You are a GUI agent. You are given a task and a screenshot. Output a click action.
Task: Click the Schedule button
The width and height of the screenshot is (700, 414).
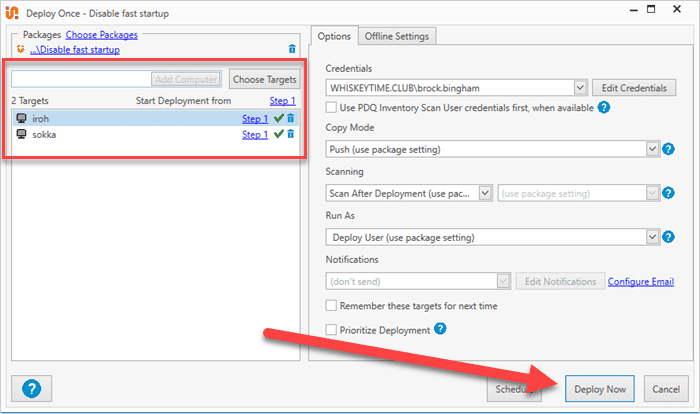tap(513, 389)
